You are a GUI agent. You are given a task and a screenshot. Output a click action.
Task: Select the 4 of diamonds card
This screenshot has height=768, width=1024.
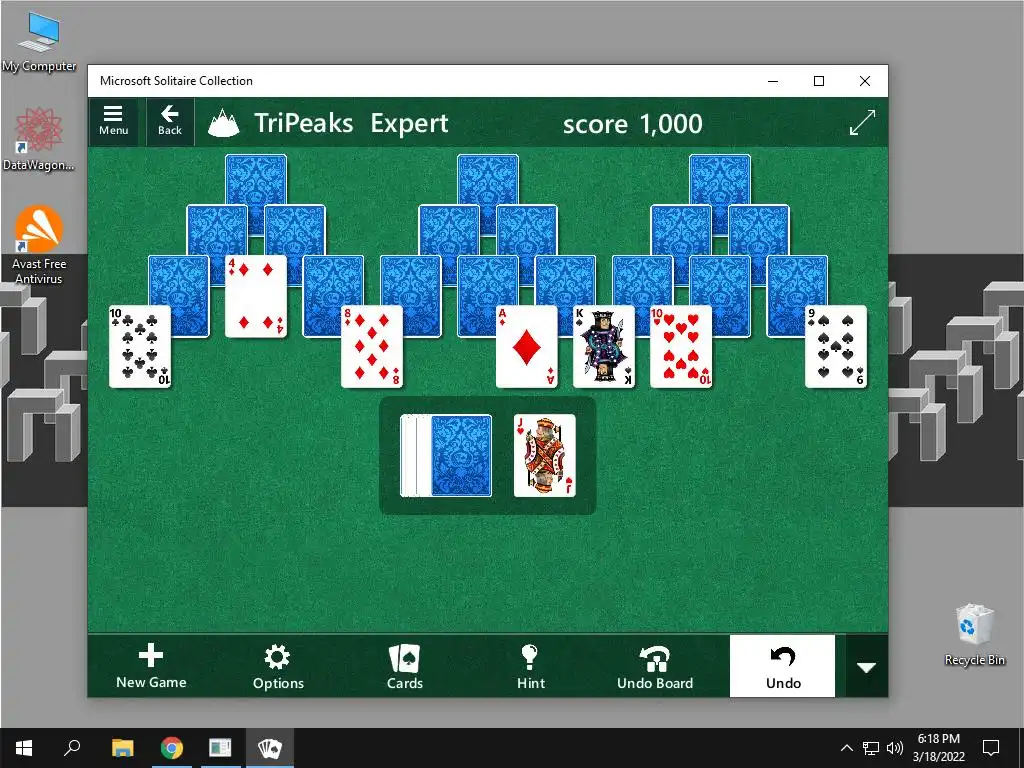coord(256,296)
